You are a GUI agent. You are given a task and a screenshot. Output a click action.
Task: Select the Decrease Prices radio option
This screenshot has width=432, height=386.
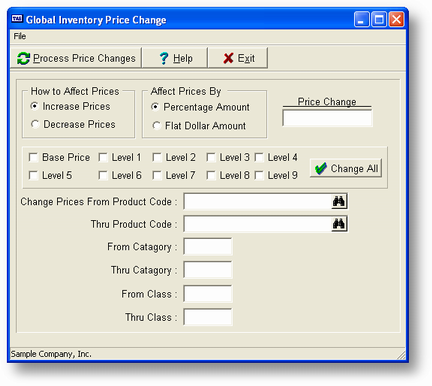click(x=35, y=124)
